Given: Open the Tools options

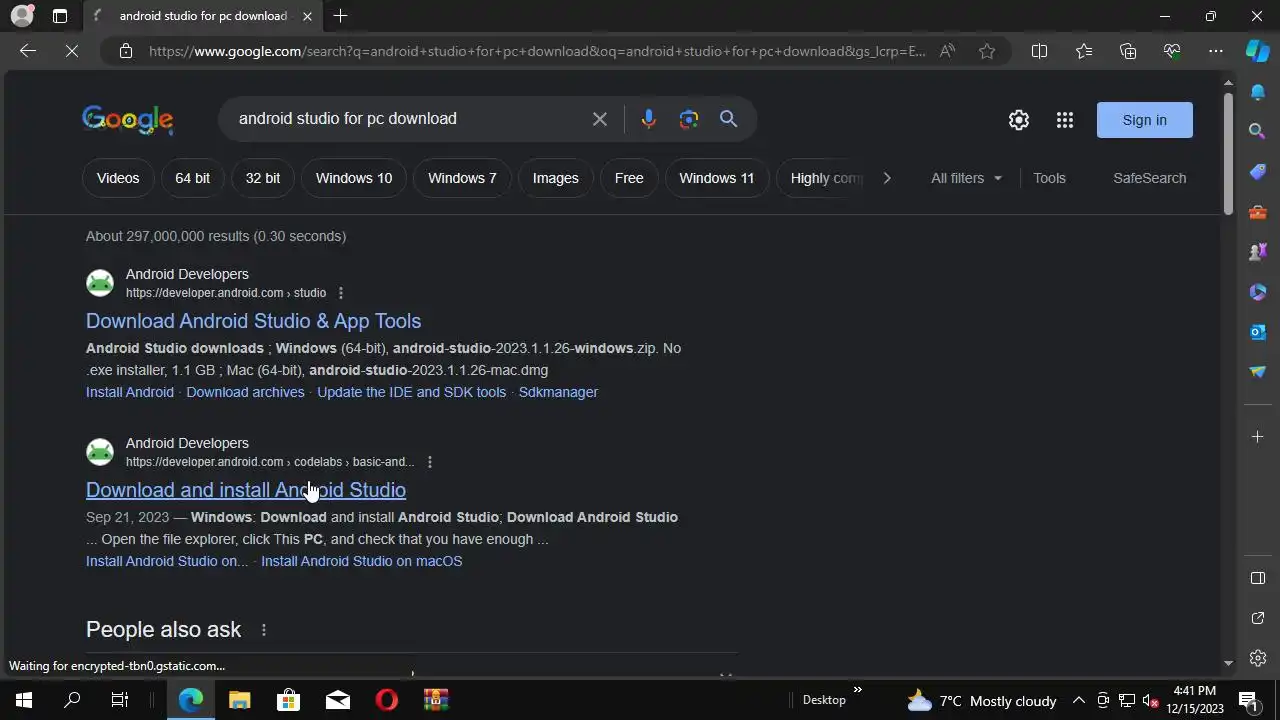Looking at the screenshot, I should click(x=1049, y=178).
